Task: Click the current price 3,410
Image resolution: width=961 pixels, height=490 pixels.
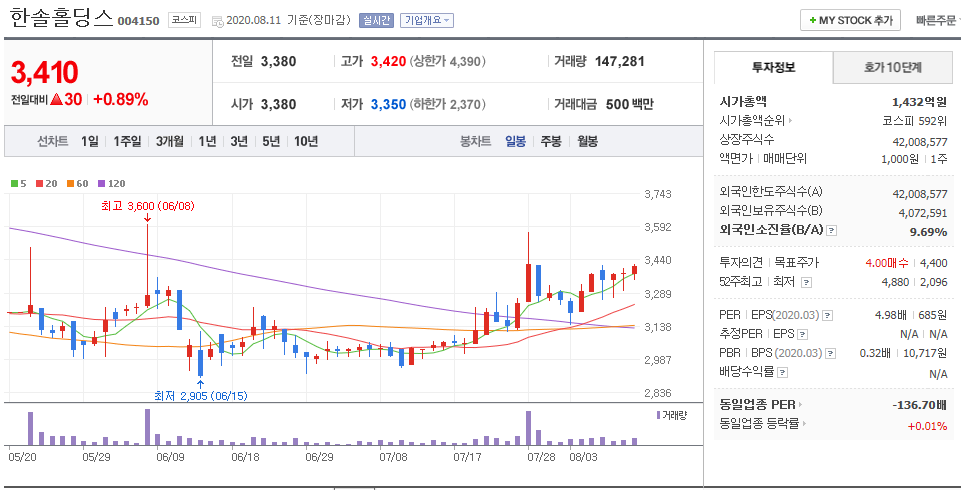Action: (45, 73)
